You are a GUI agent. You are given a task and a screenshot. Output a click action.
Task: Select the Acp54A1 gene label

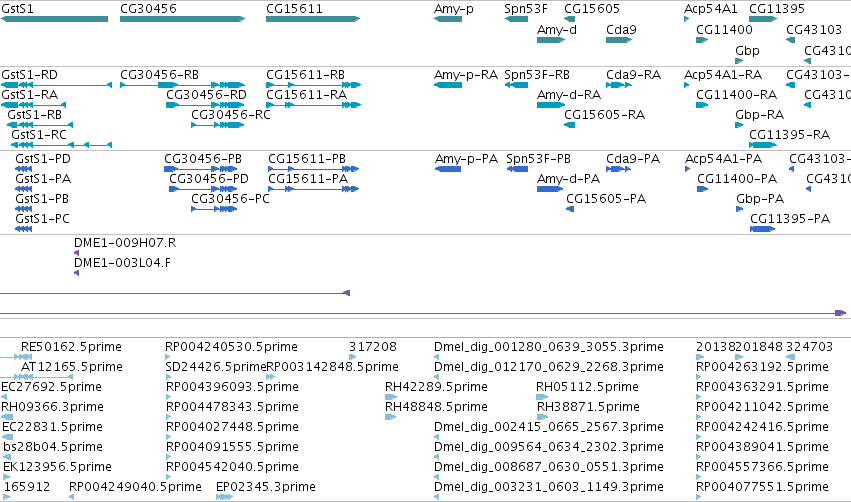pyautogui.click(x=711, y=9)
